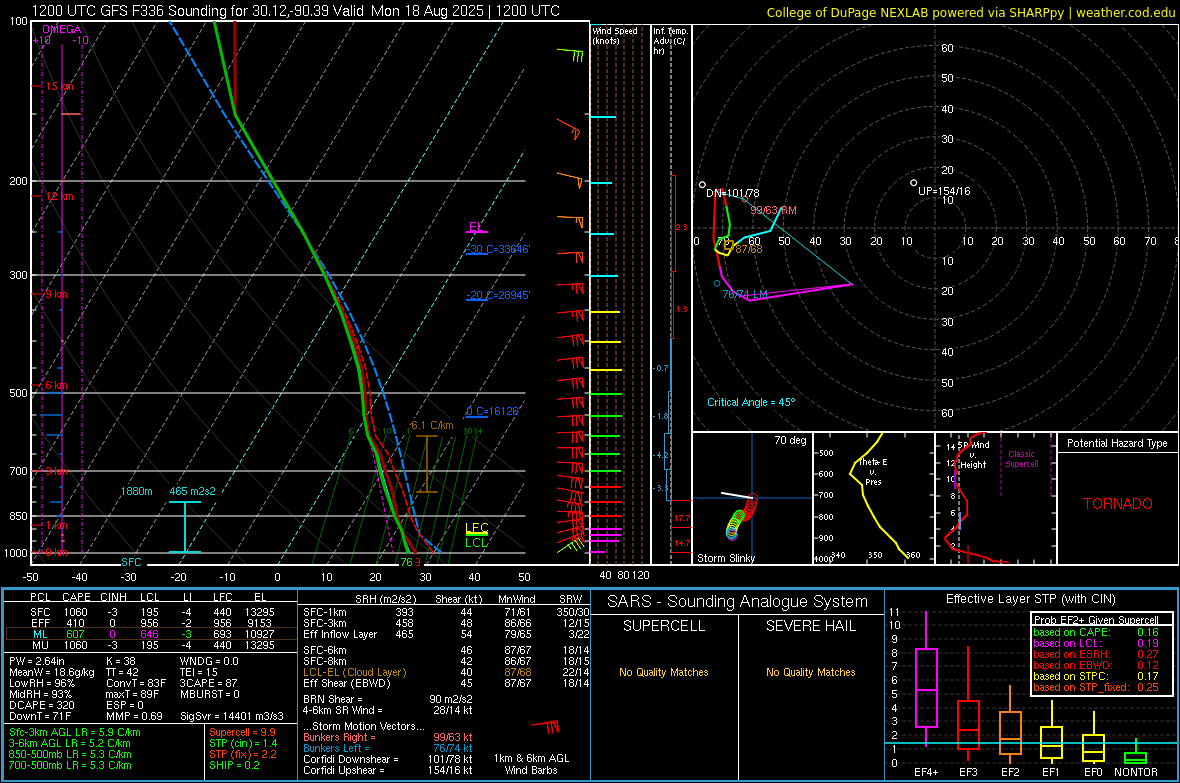Click the 0 C=16126' freezing level label
This screenshot has width=1180, height=783.
[493, 411]
